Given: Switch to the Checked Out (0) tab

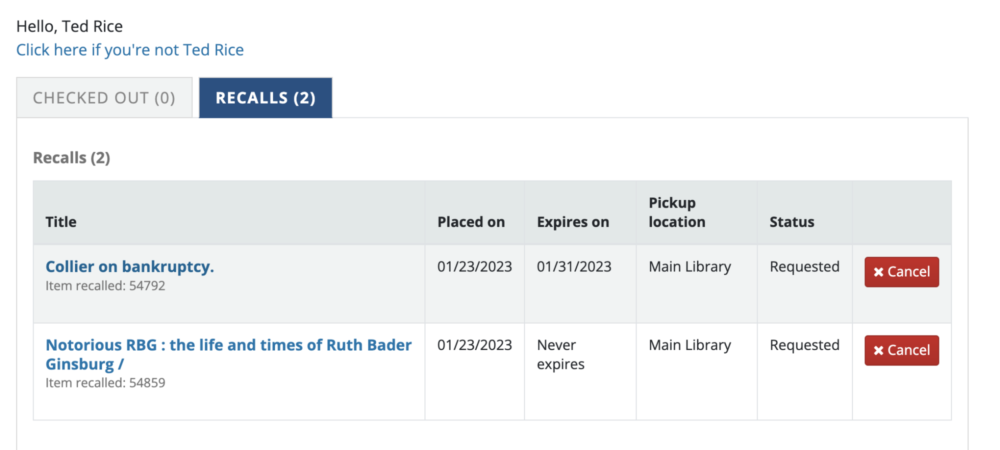Looking at the screenshot, I should pyautogui.click(x=104, y=98).
